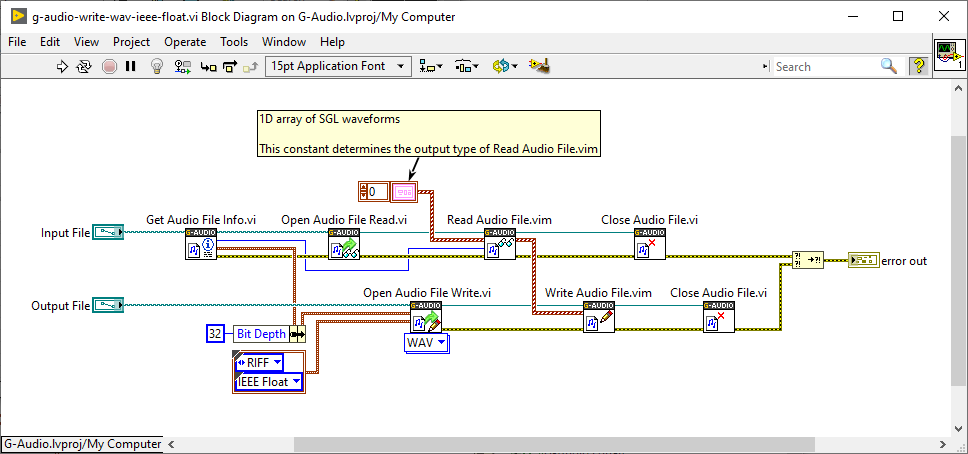Open the Help menu
The width and height of the screenshot is (968, 454).
point(332,42)
